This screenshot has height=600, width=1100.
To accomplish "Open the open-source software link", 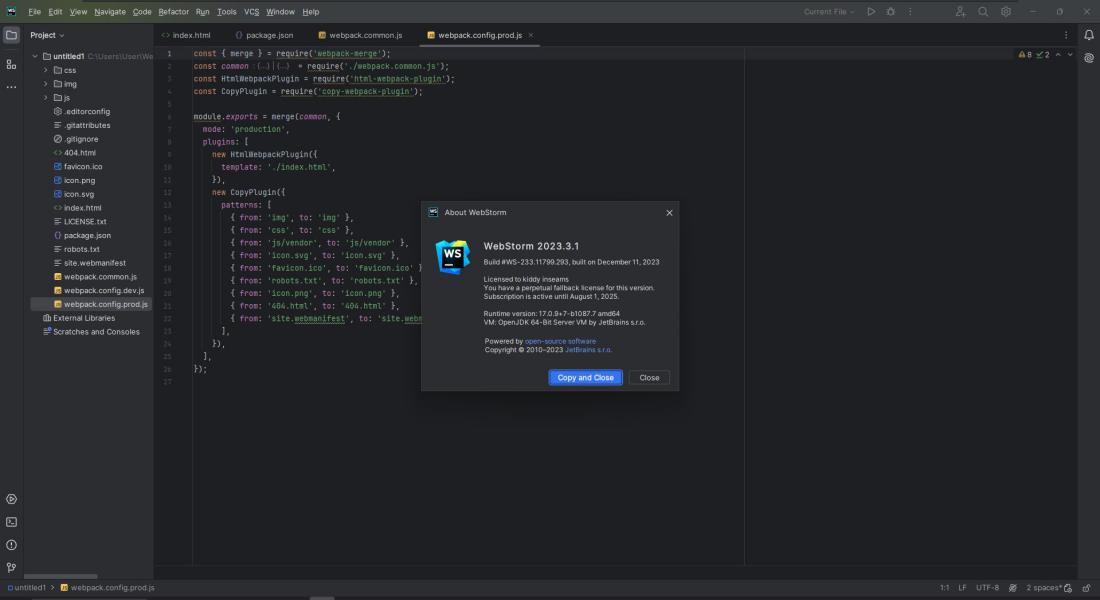I will tap(561, 341).
